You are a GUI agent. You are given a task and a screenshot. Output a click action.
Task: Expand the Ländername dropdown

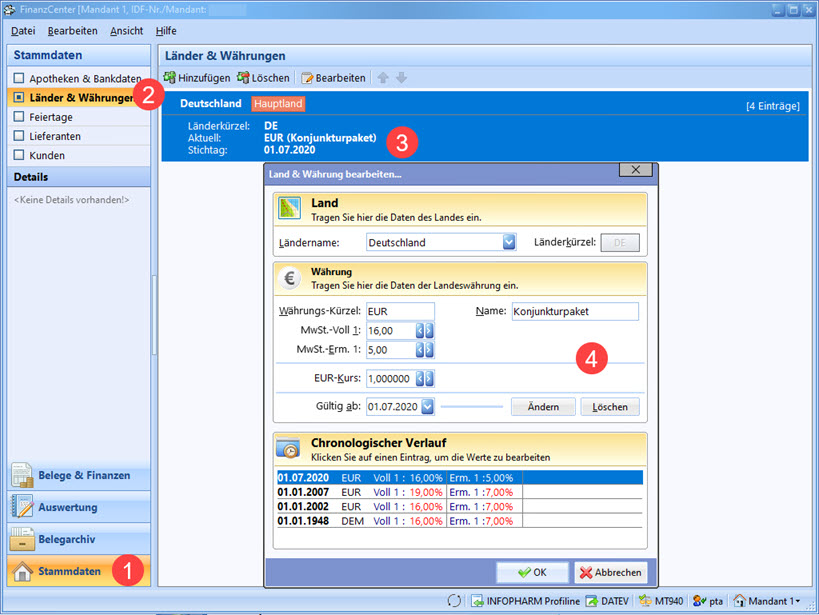tap(509, 242)
